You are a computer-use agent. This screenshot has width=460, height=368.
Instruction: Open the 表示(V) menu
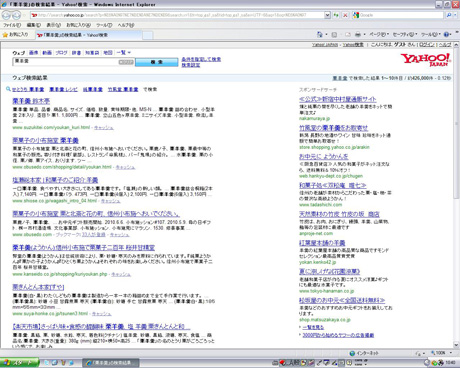pos(53,25)
